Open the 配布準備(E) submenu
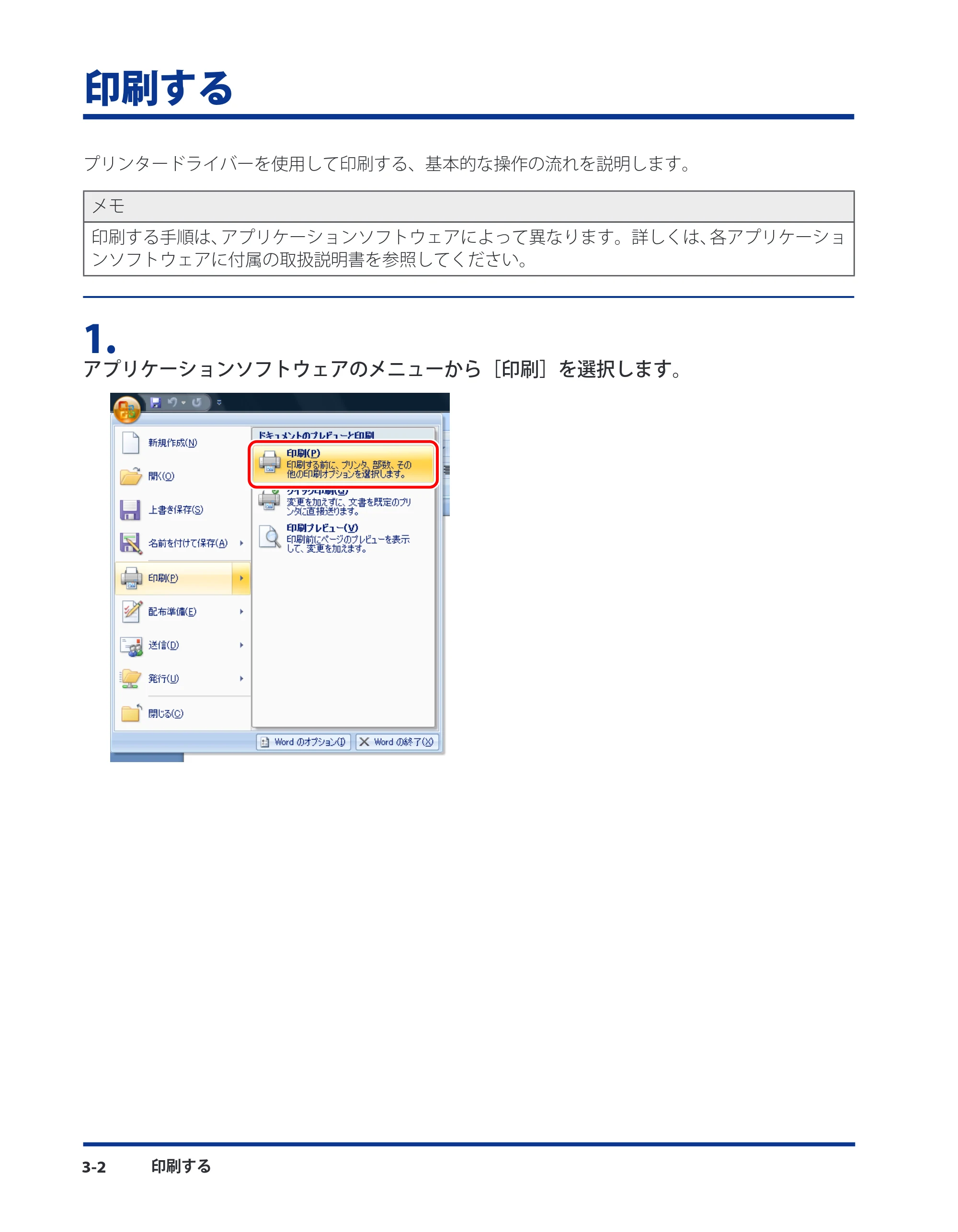The image size is (958, 1232). coord(182,612)
